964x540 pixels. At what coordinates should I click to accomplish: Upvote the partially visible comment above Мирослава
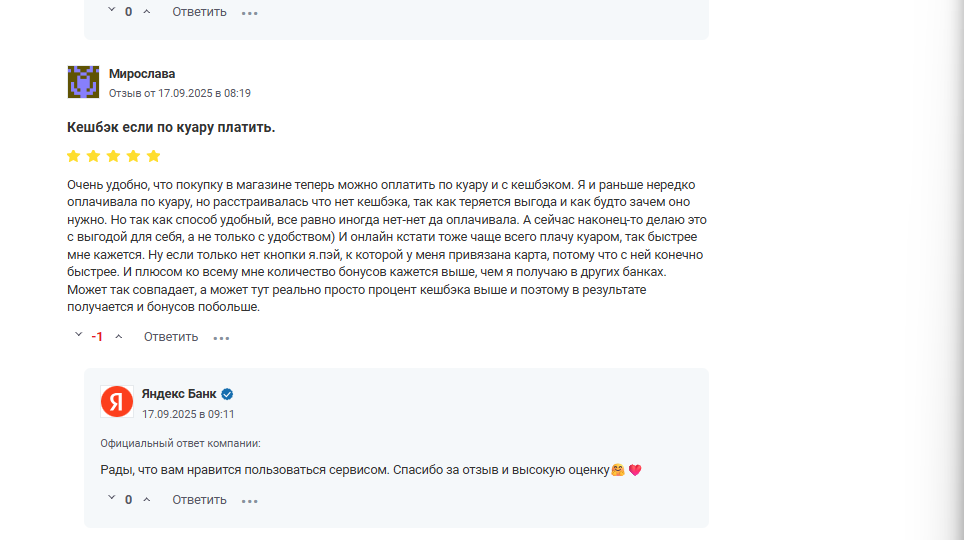point(147,12)
